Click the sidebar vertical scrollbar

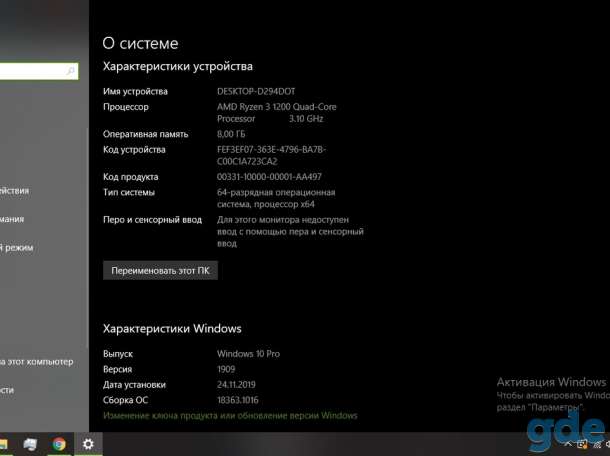pos(87,237)
